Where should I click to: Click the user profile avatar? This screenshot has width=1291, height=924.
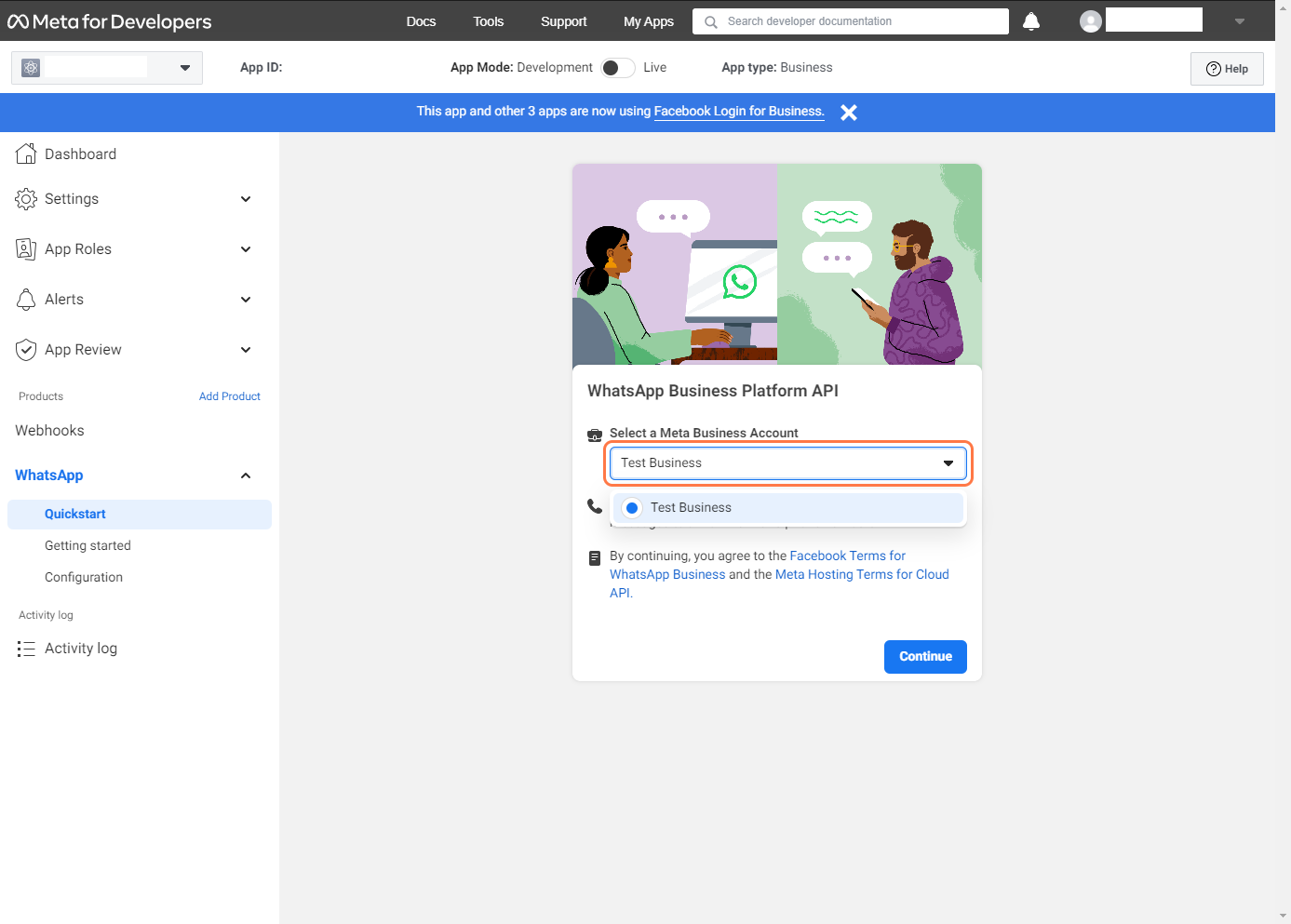click(x=1091, y=21)
